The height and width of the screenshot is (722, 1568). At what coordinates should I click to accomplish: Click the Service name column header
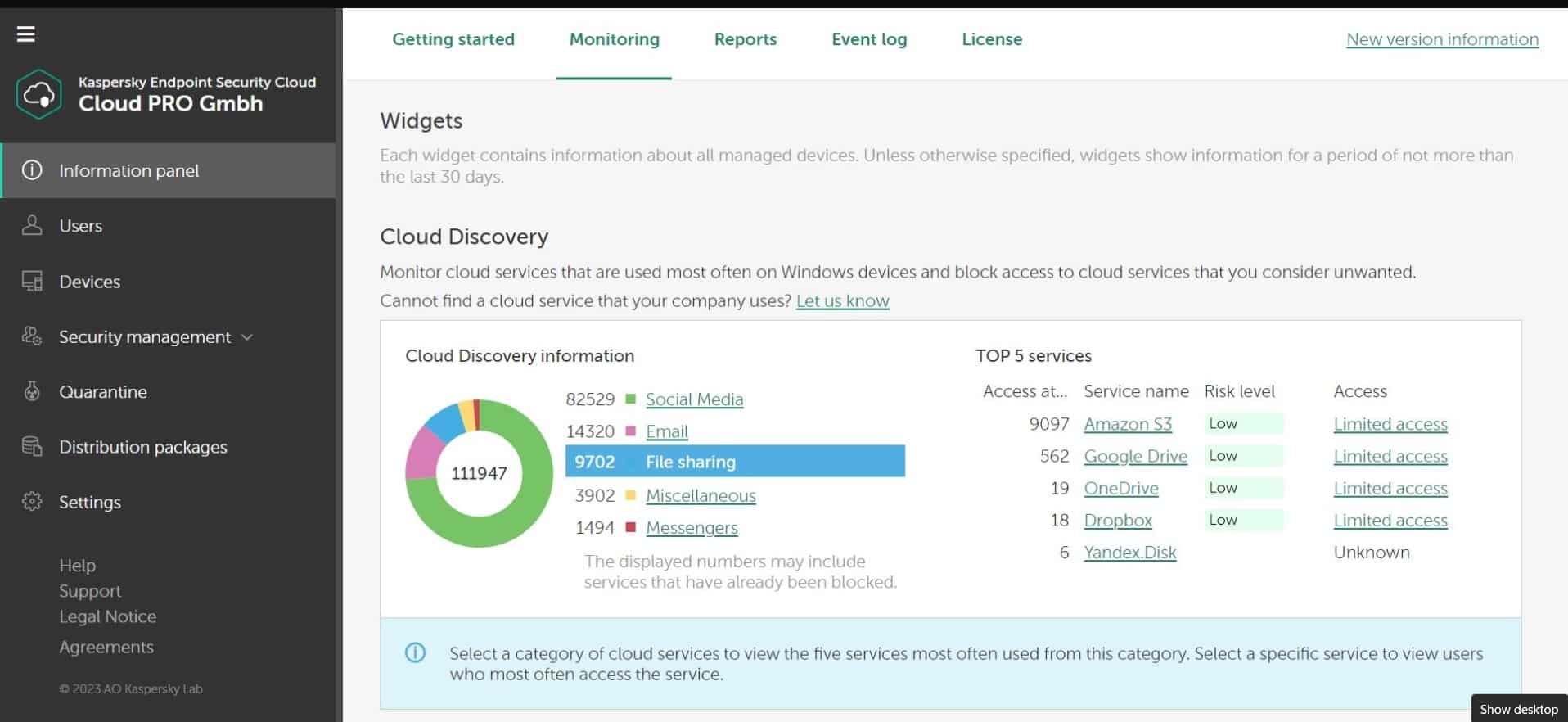pos(1136,391)
